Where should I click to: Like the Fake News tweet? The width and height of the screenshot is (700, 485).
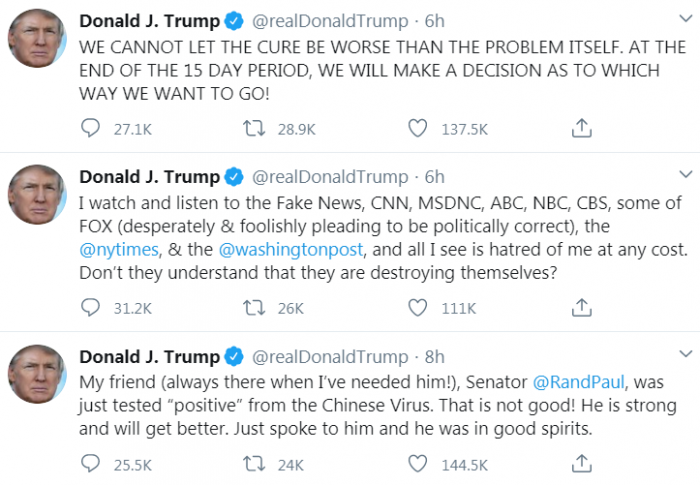point(419,308)
